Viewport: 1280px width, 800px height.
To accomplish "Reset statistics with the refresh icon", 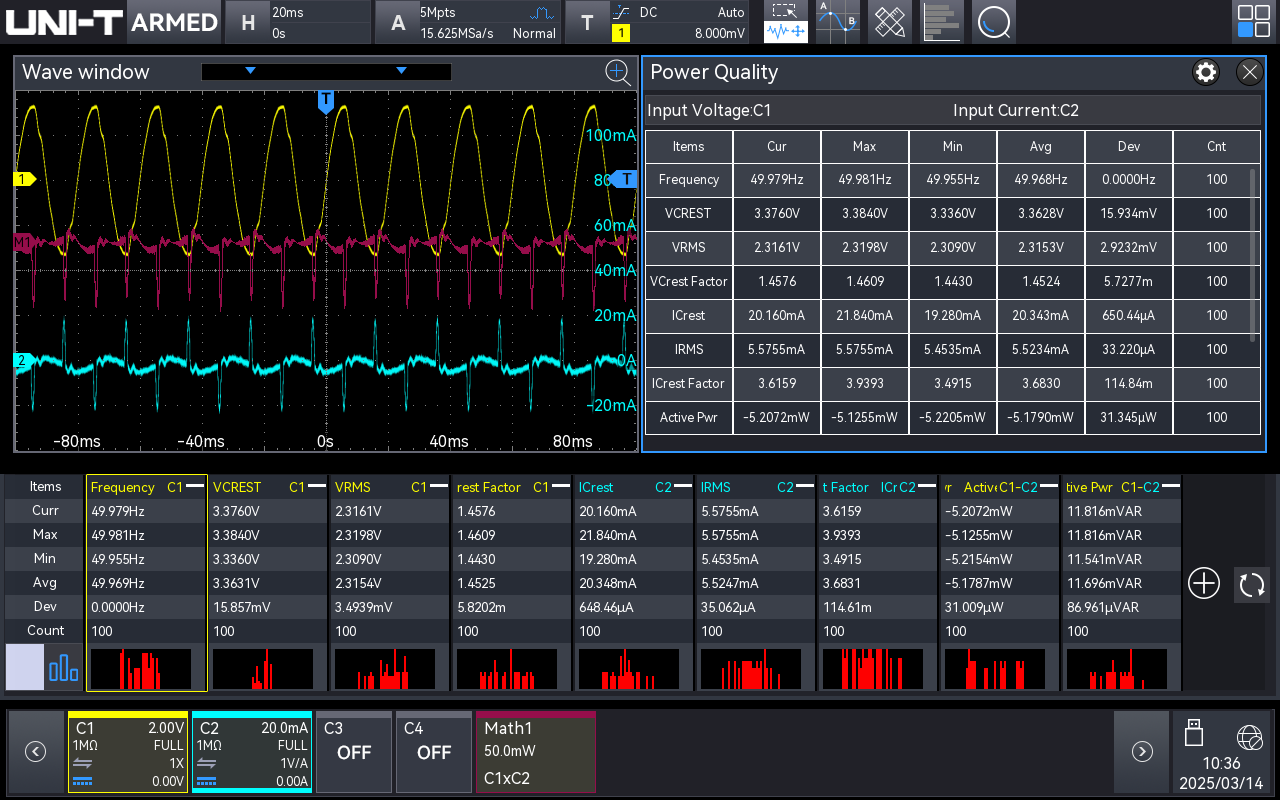I will (1252, 584).
